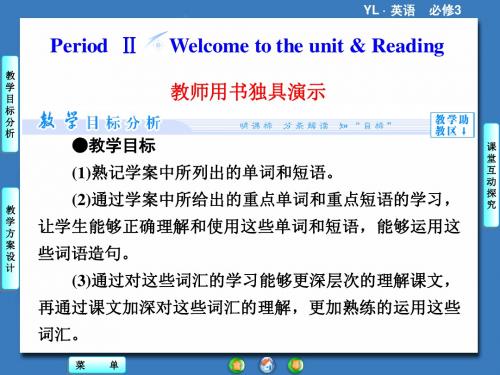Open the 课堂互动探究 side tab
The width and height of the screenshot is (500, 375).
click(x=491, y=175)
